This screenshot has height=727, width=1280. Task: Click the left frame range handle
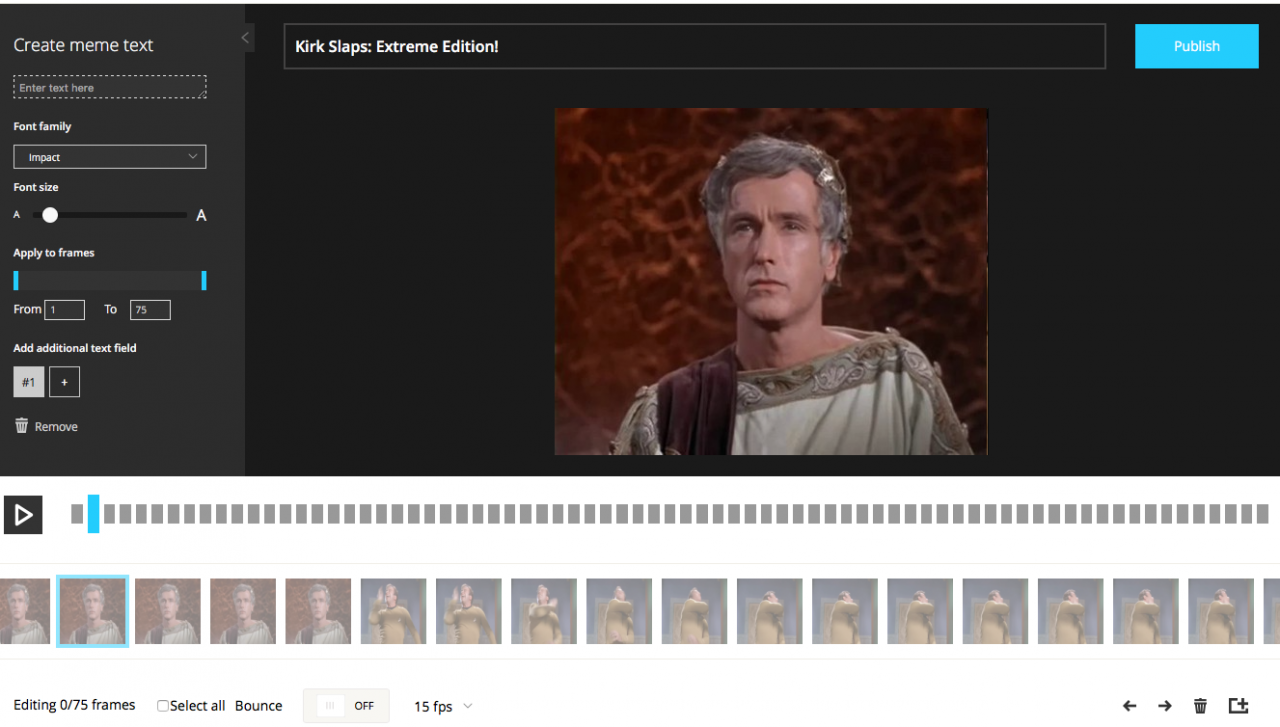(16, 280)
